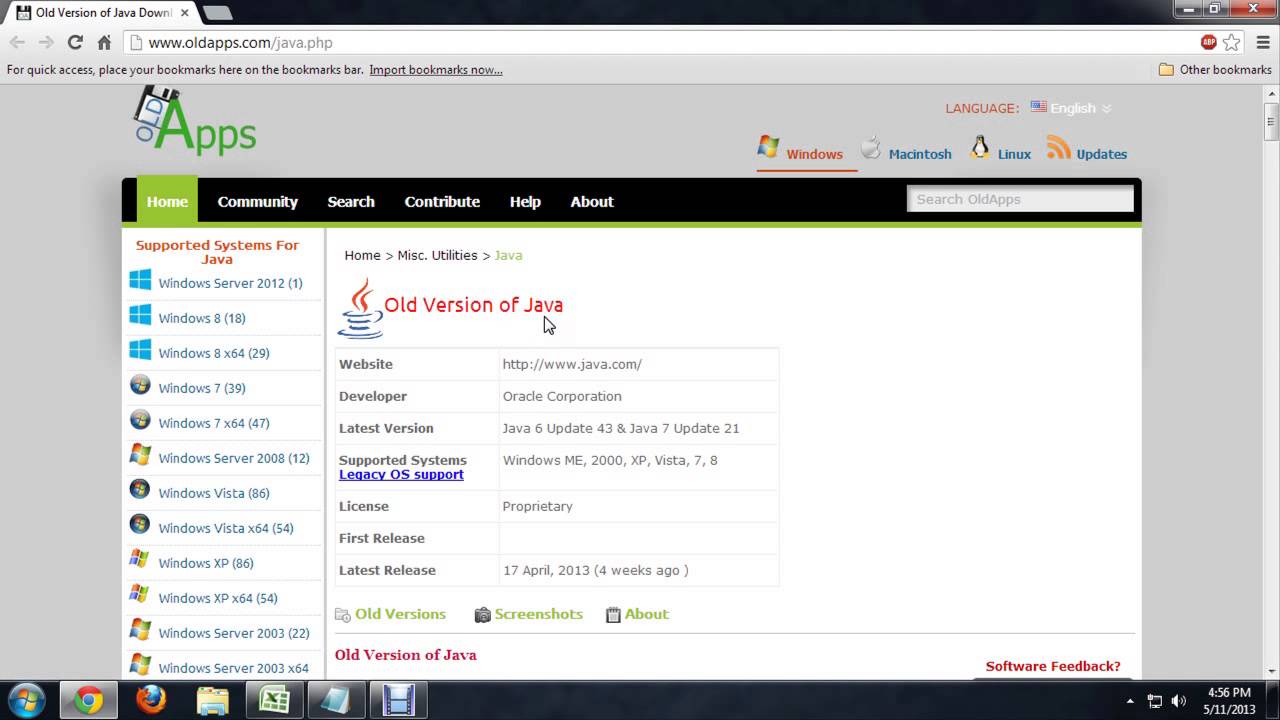Open the Other bookmarks folder
The image size is (1280, 720).
pos(1215,70)
